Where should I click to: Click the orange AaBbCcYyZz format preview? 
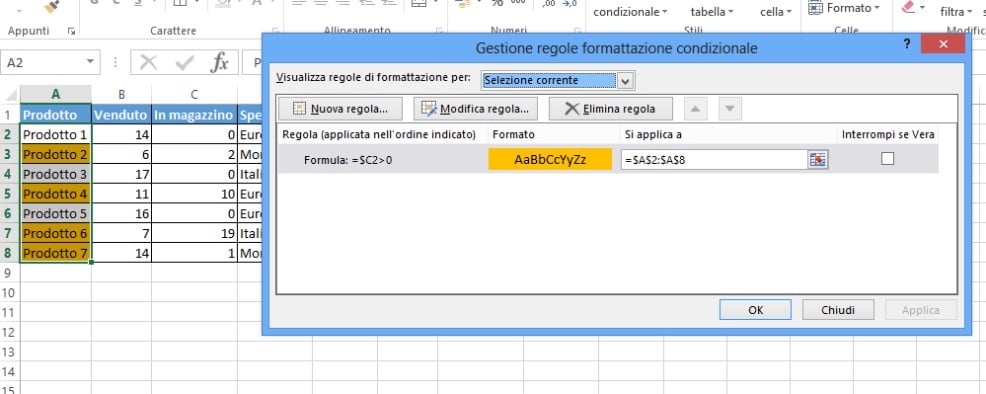(550, 160)
